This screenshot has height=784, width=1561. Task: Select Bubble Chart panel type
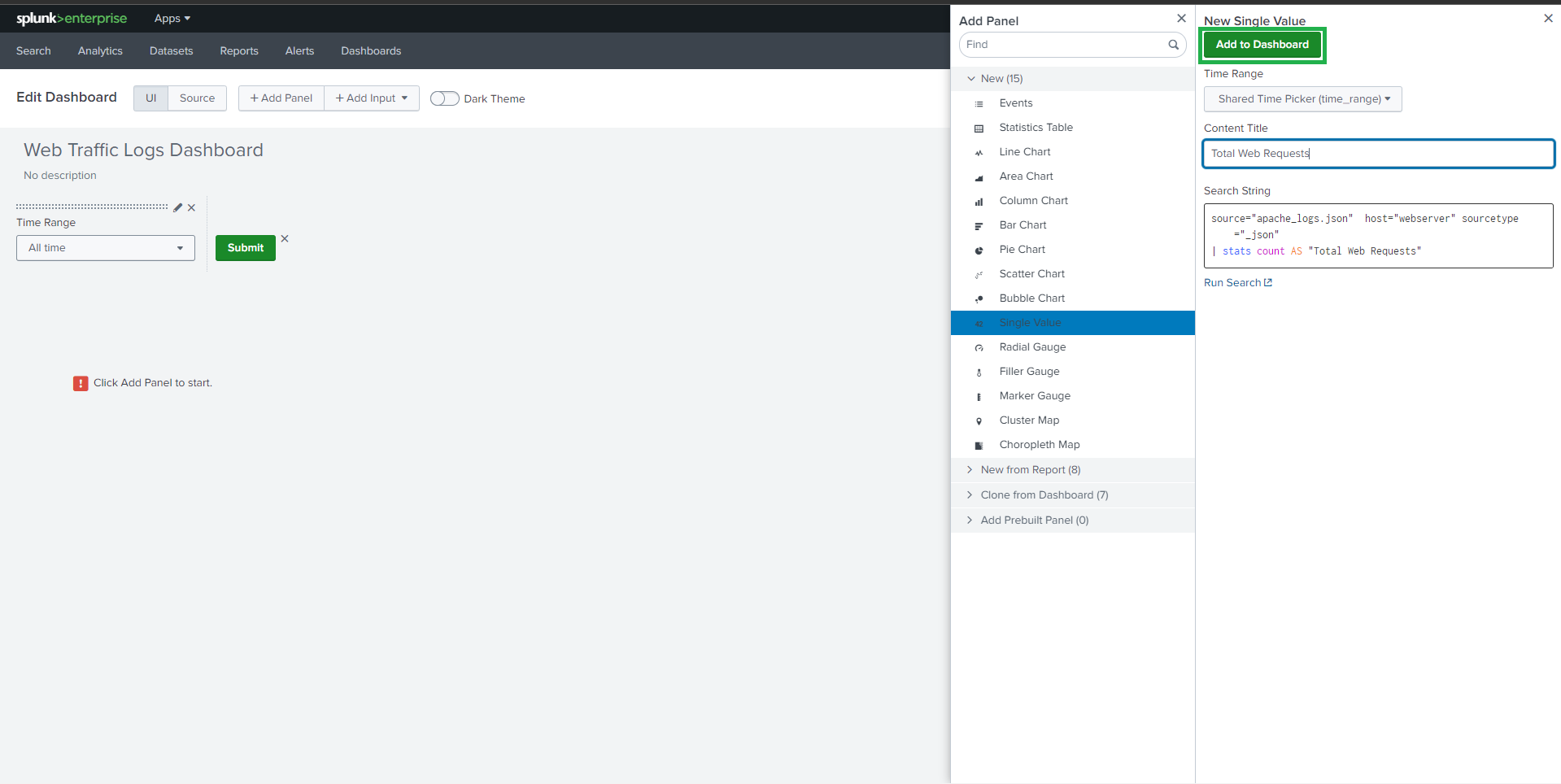coord(1073,298)
